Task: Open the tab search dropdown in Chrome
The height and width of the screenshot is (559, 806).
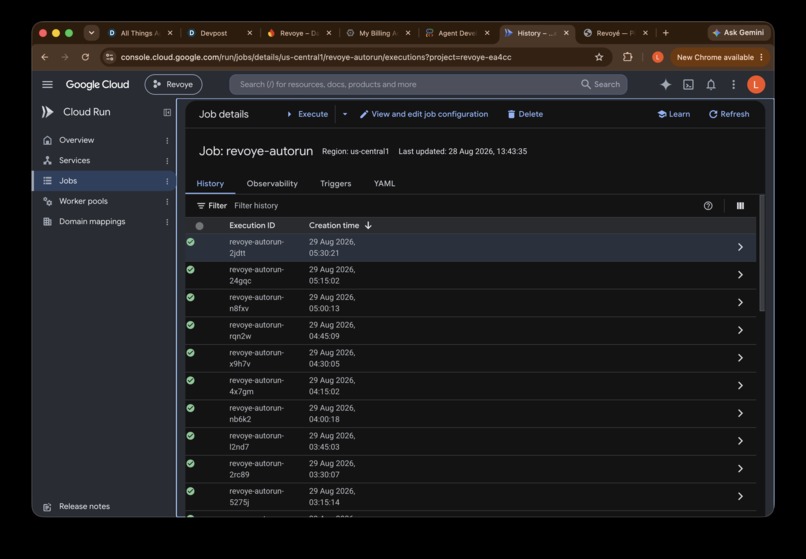Action: point(91,33)
